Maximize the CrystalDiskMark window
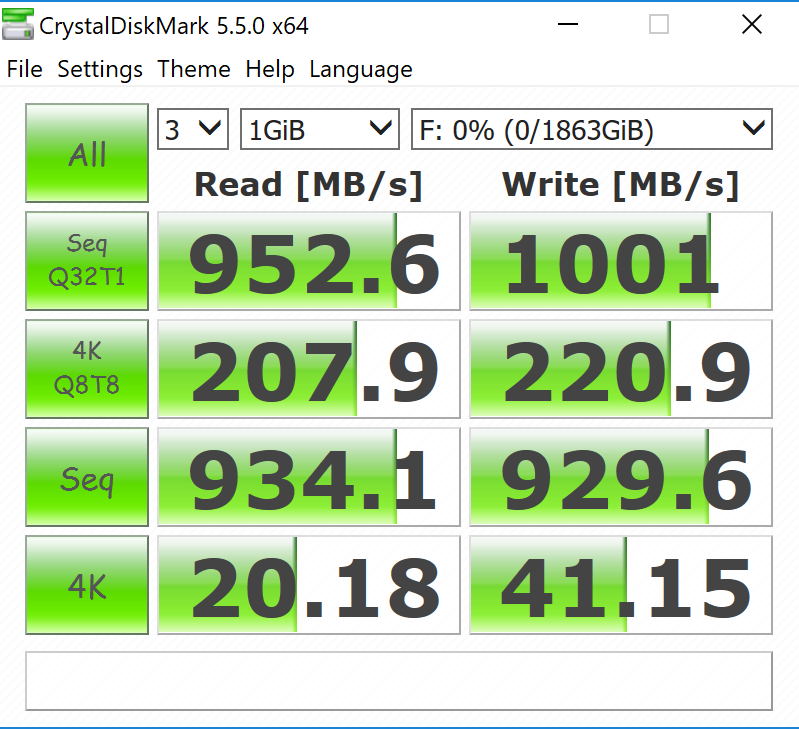Image resolution: width=799 pixels, height=729 pixels. coord(659,24)
